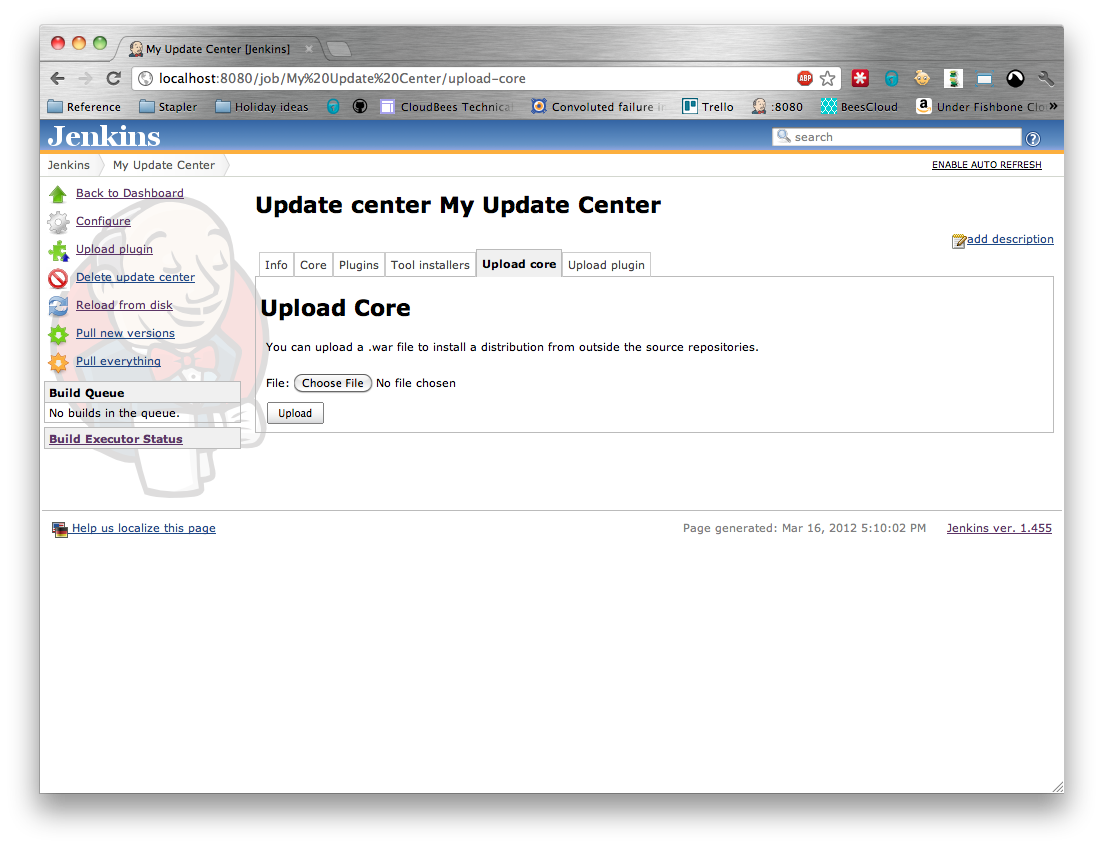This screenshot has width=1104, height=848.
Task: Open the Reference bookmarks folder
Action: point(84,106)
